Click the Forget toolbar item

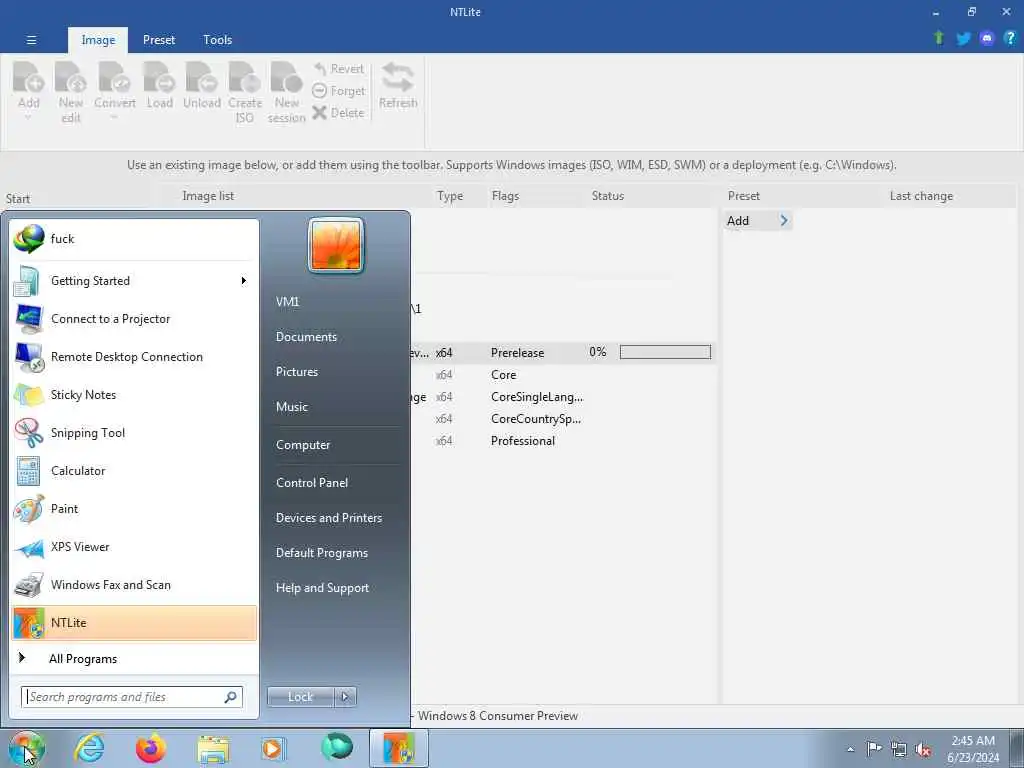click(x=338, y=91)
